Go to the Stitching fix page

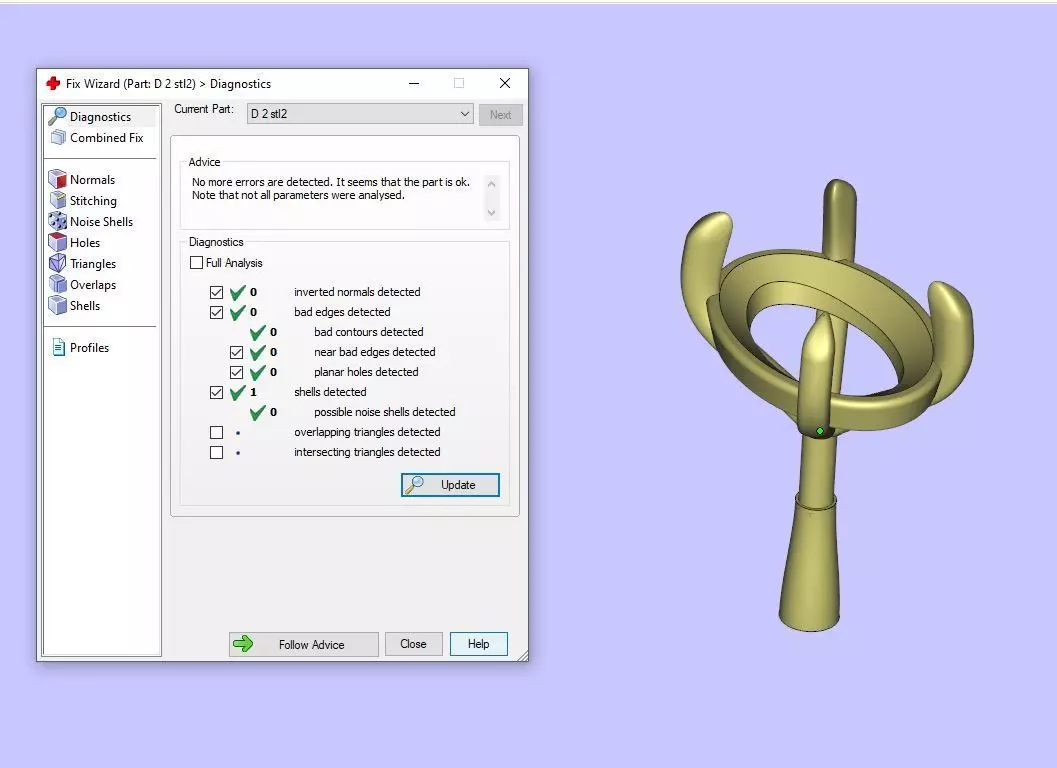tap(93, 200)
